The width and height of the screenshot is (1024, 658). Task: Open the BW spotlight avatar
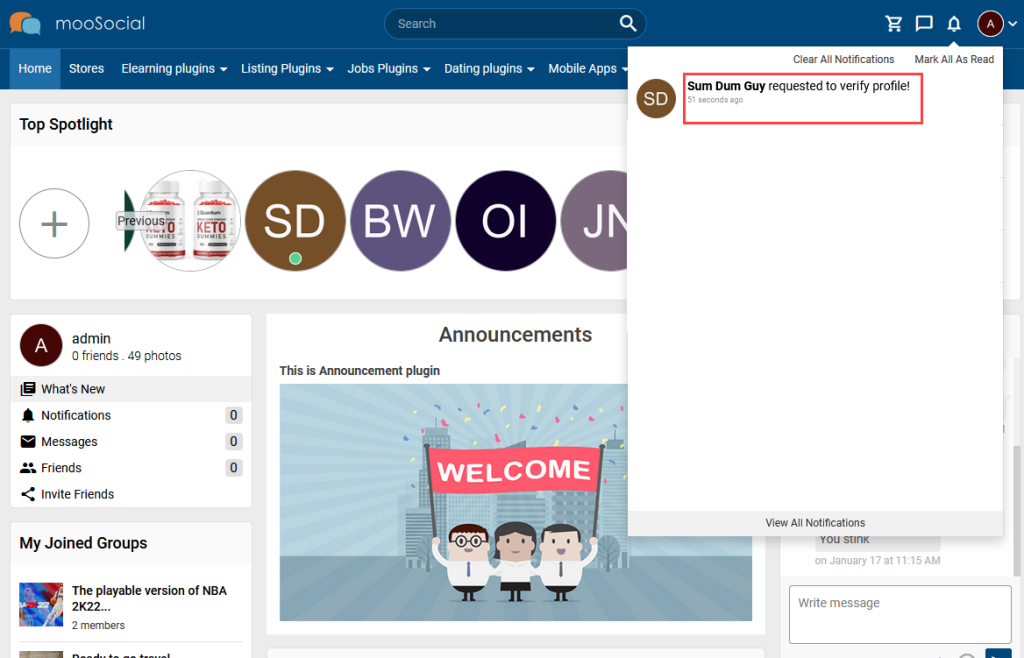(x=400, y=221)
